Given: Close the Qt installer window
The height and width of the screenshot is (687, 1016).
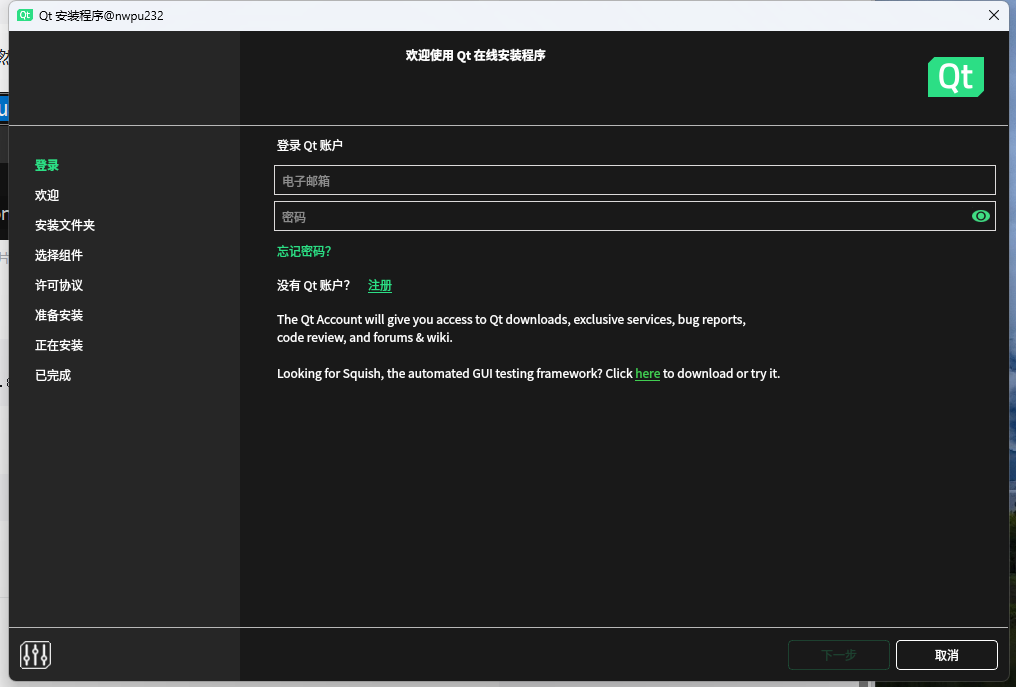Looking at the screenshot, I should click(993, 15).
